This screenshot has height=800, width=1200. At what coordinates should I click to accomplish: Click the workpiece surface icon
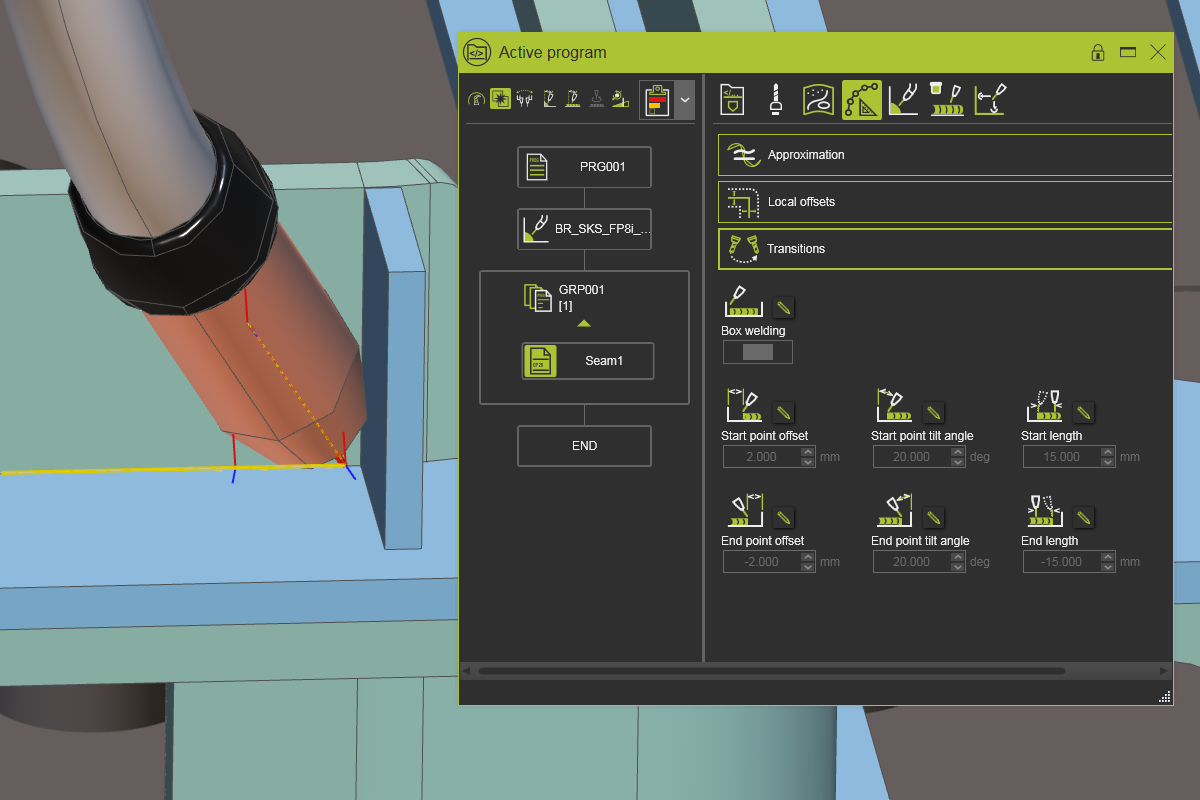pyautogui.click(x=817, y=99)
